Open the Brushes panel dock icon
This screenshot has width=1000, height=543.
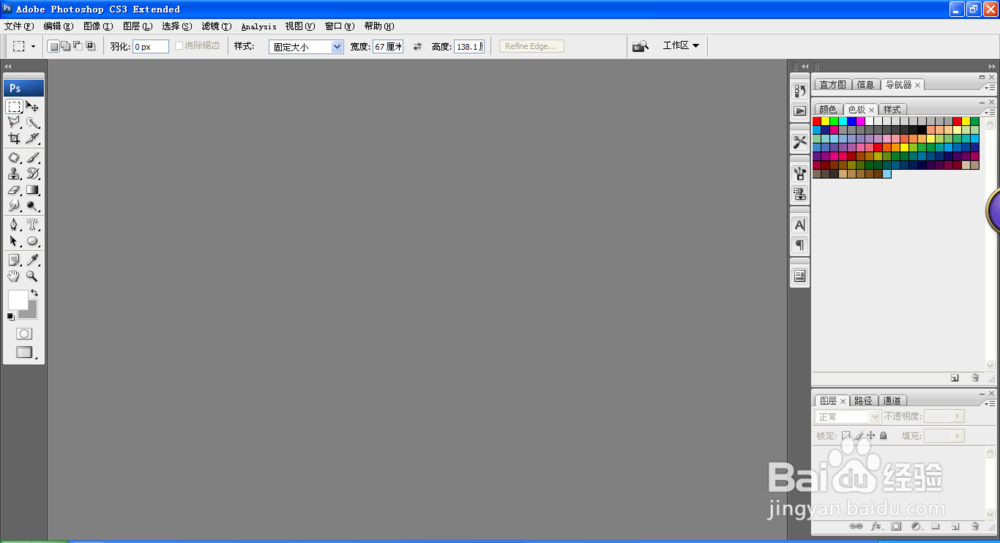(x=800, y=173)
